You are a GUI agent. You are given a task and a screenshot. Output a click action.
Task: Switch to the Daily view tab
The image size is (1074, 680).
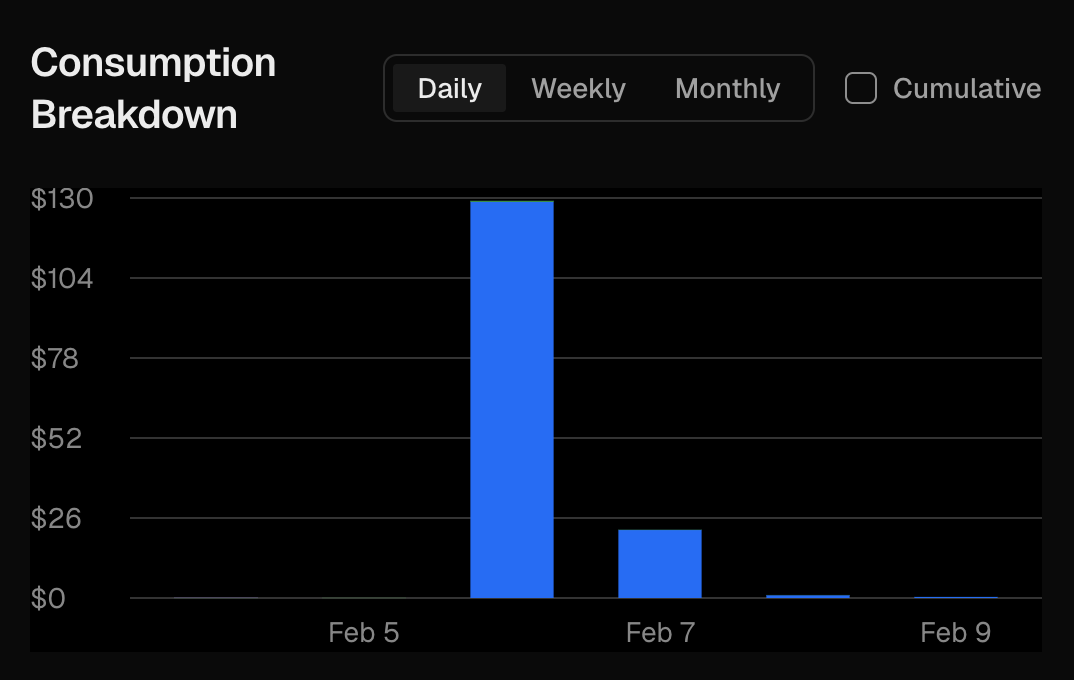coord(449,88)
